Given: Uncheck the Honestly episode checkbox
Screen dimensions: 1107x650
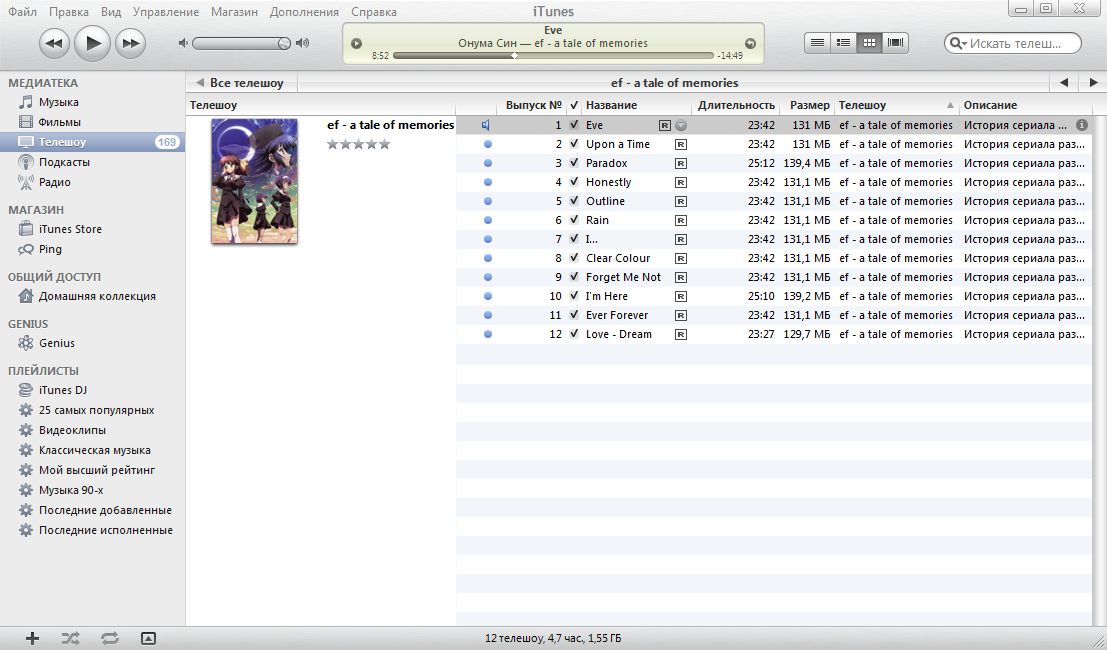Looking at the screenshot, I should [x=574, y=182].
